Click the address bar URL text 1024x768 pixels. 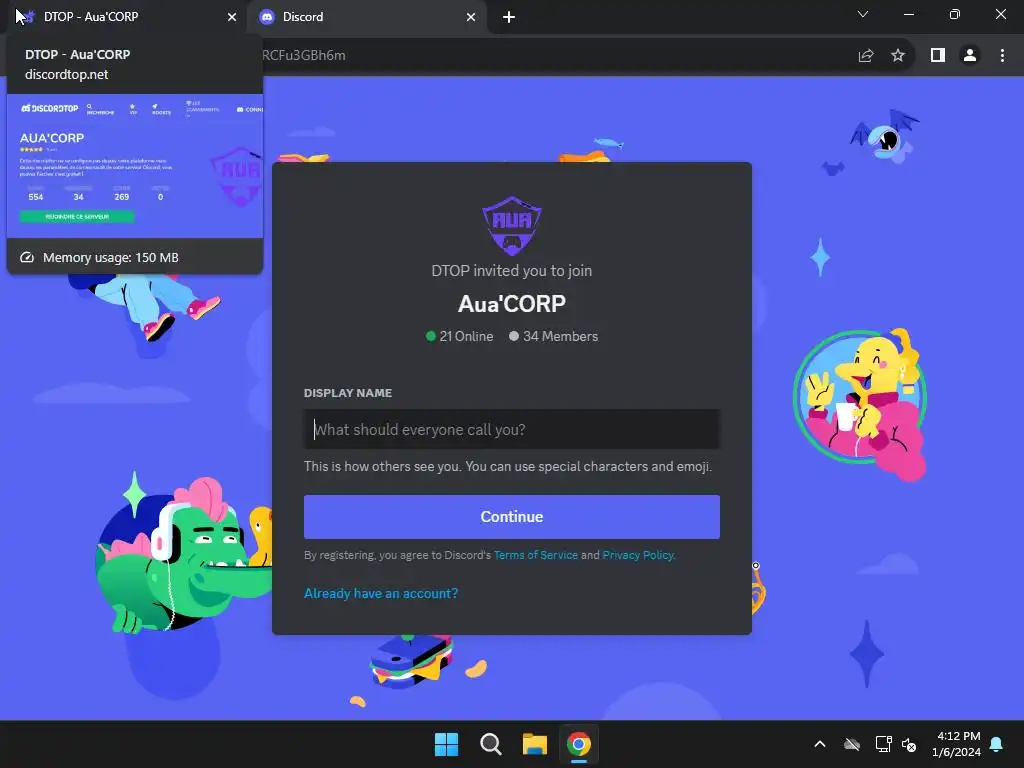[304, 56]
